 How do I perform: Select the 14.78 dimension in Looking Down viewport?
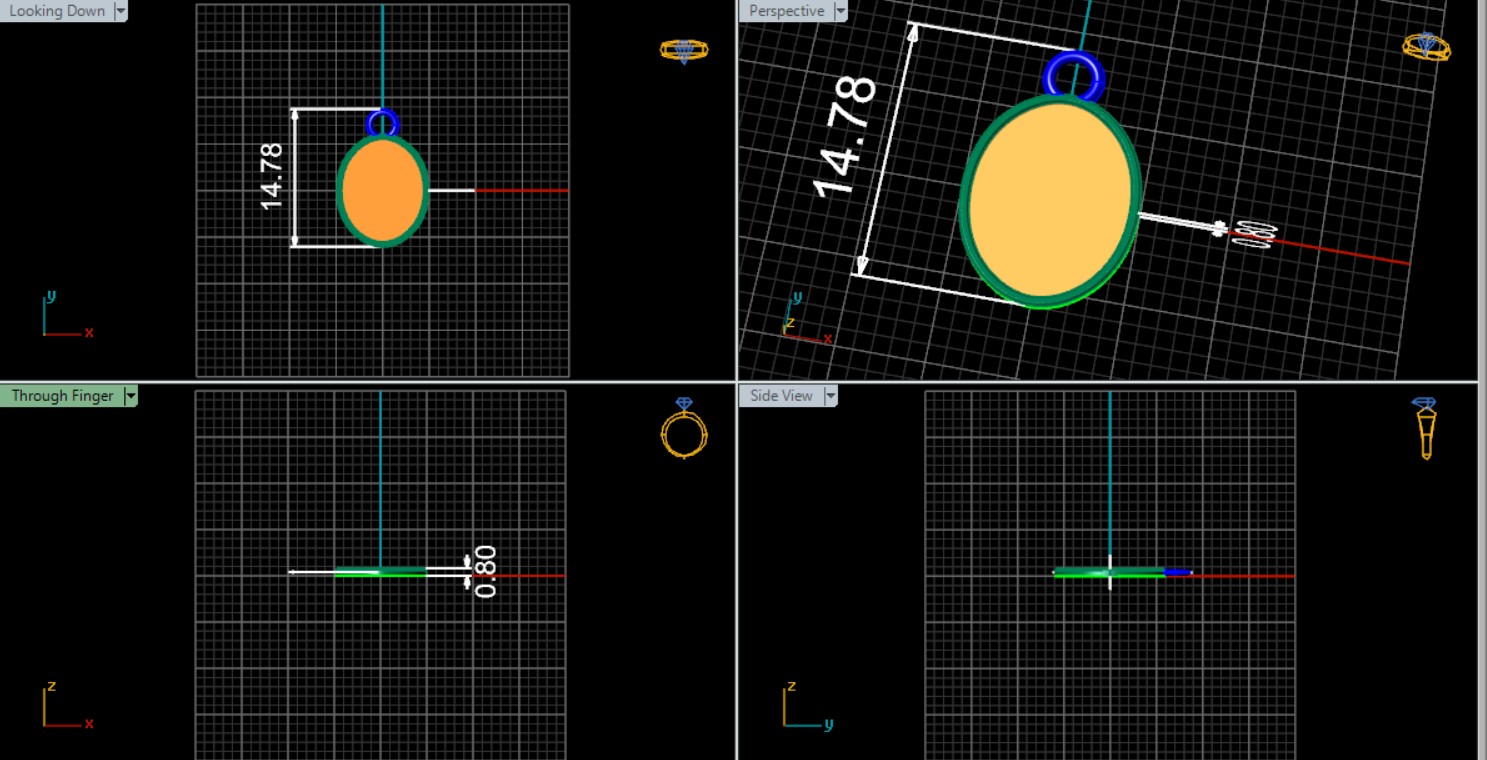click(x=272, y=177)
